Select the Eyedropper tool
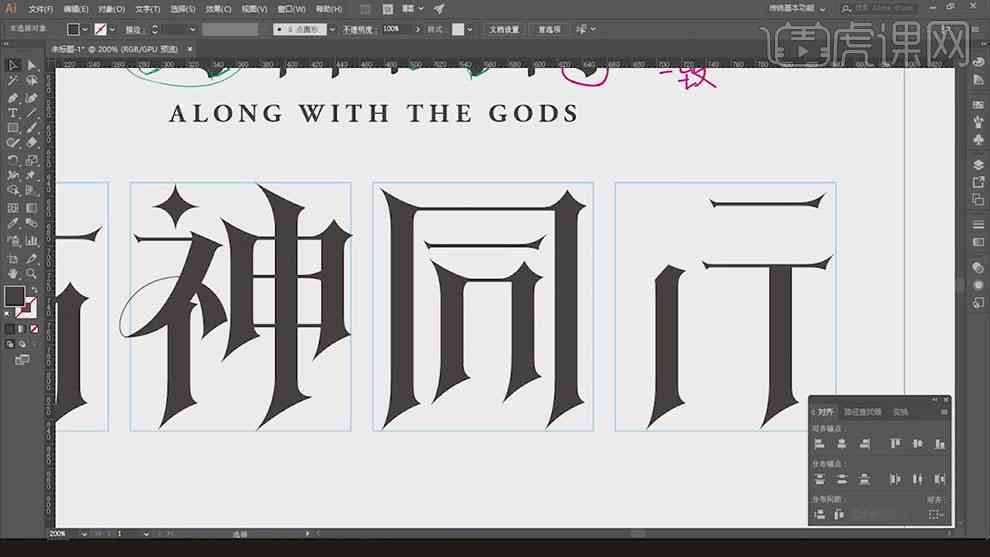Viewport: 990px width, 557px height. click(13, 223)
